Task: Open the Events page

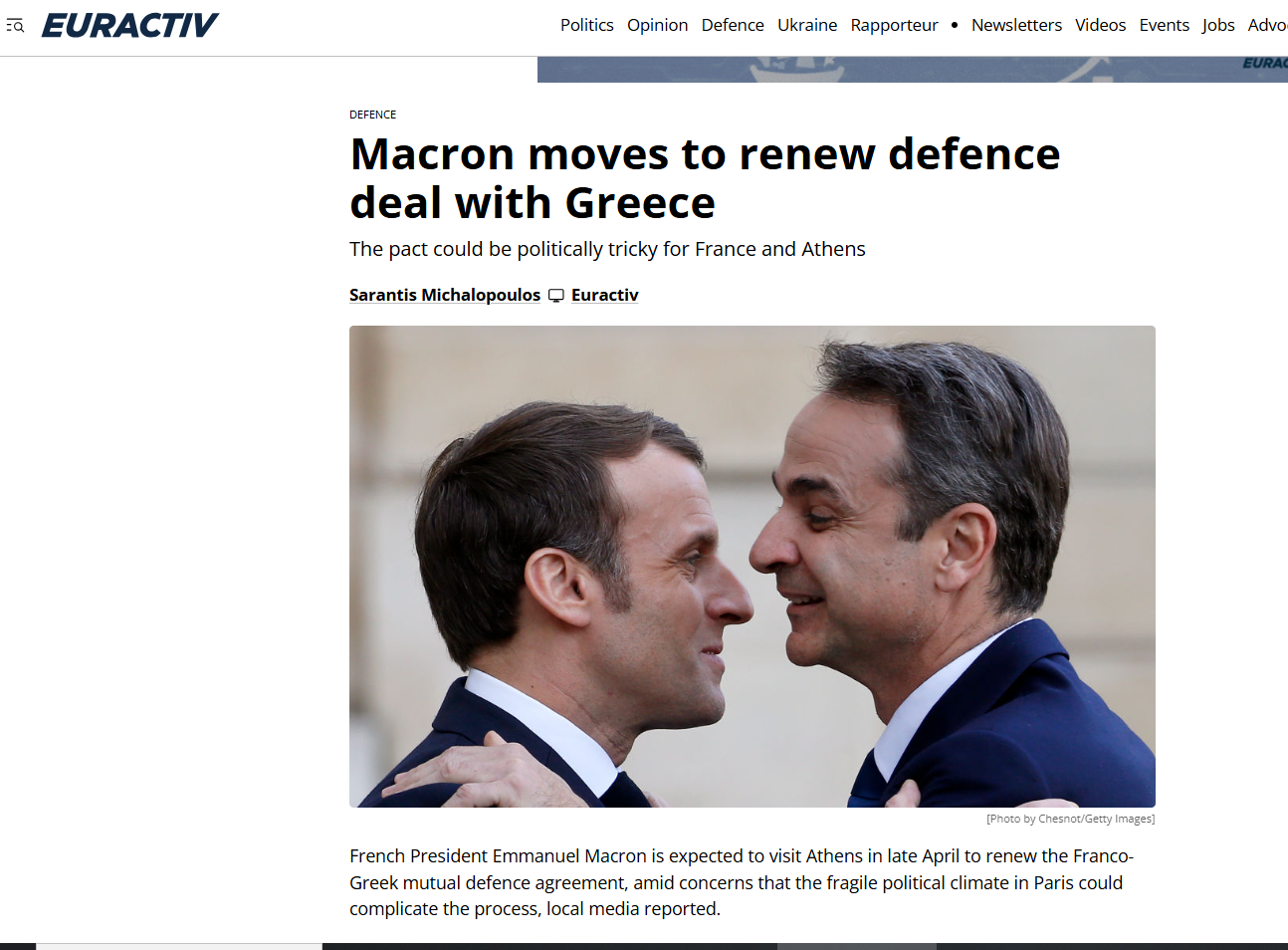Action: coord(1164,25)
